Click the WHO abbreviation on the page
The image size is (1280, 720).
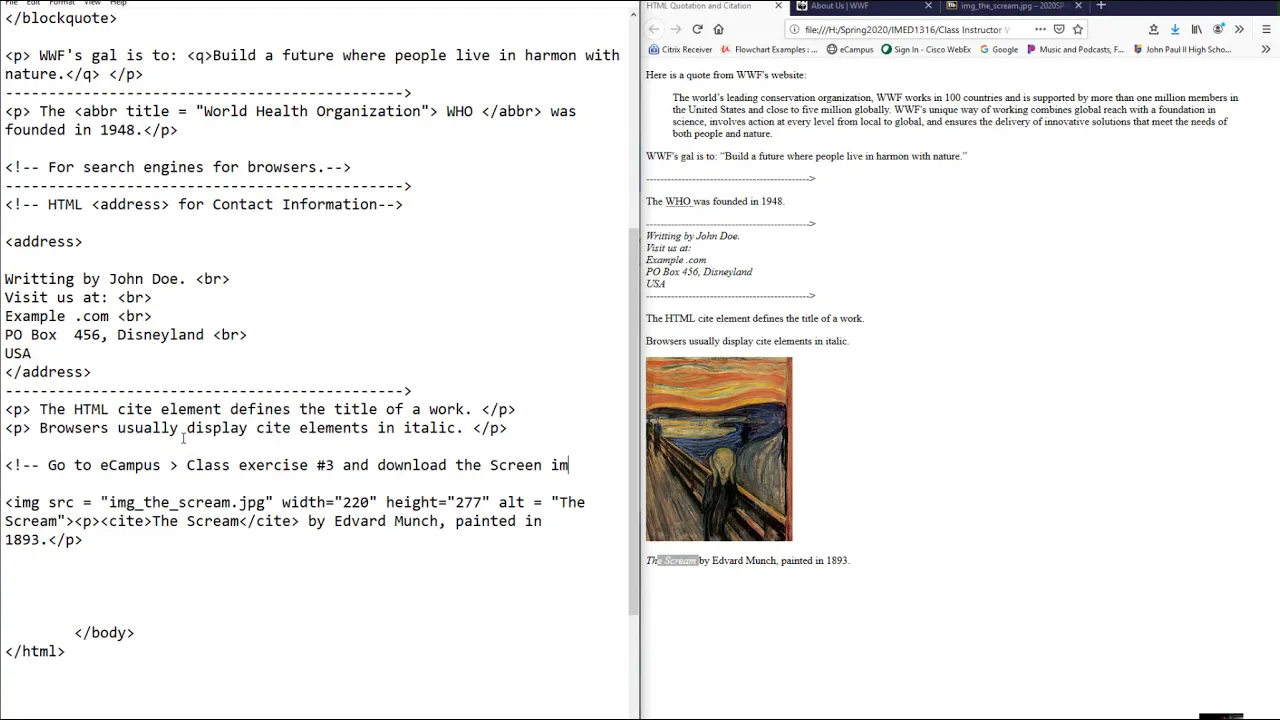click(678, 201)
